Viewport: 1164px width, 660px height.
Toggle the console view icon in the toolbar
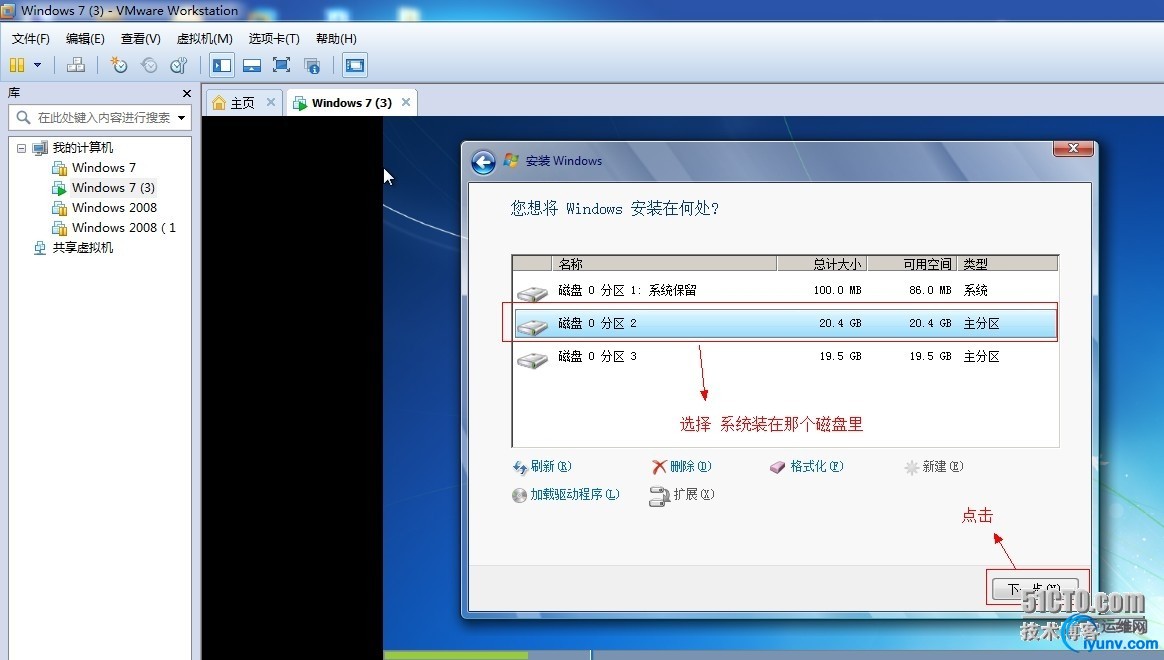(x=355, y=65)
